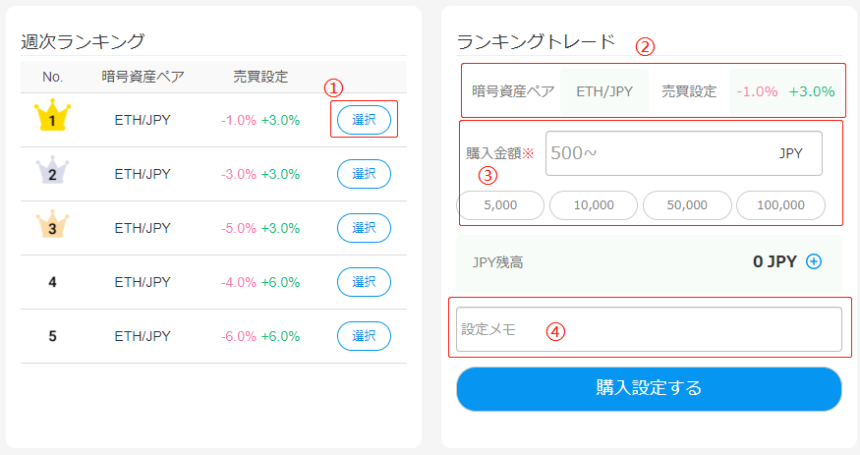Select the rank 2 -3.0% +3.0% setting
The image size is (860, 455).
364,174
